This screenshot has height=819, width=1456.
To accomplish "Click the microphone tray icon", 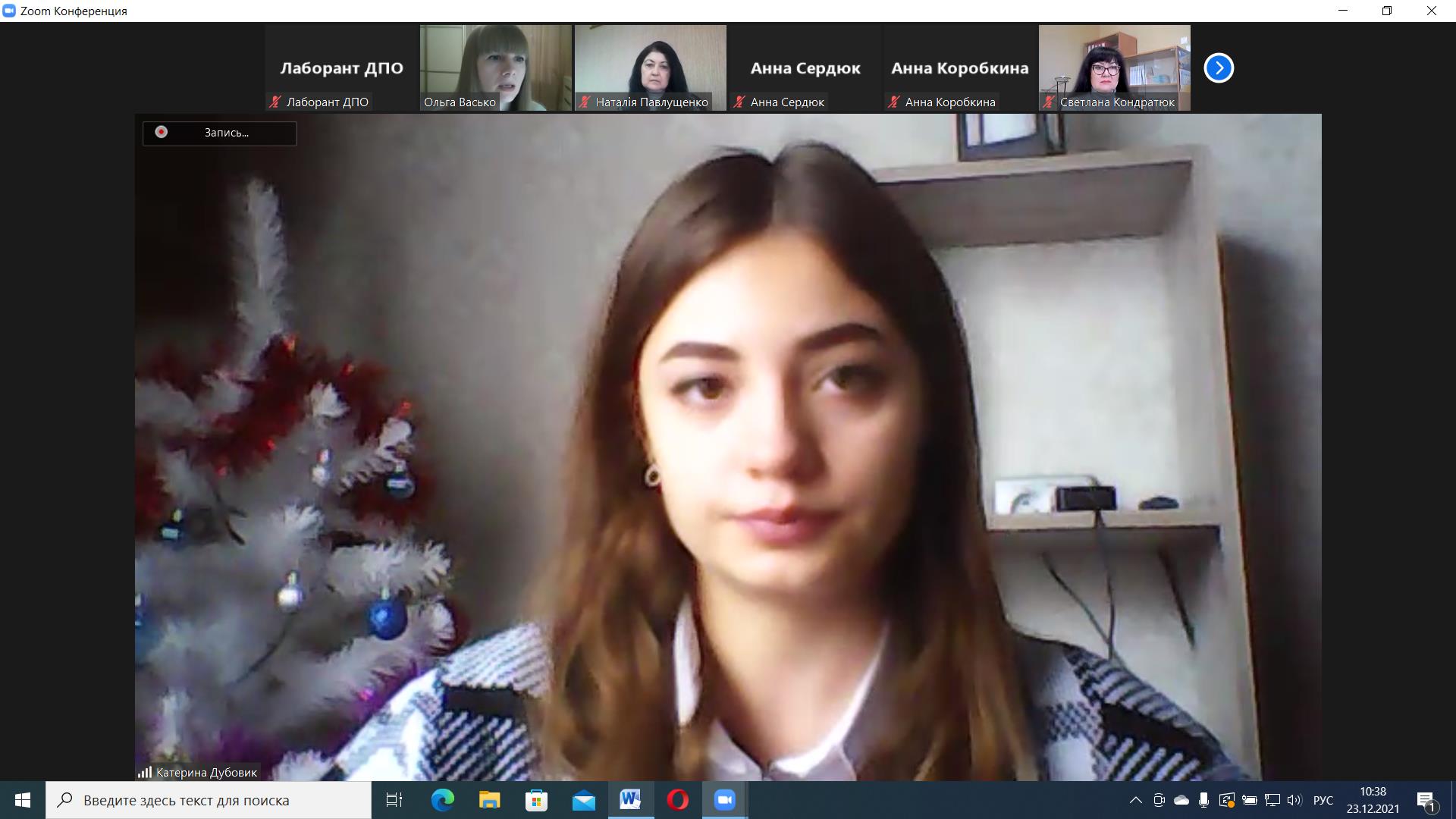I will [x=1203, y=800].
